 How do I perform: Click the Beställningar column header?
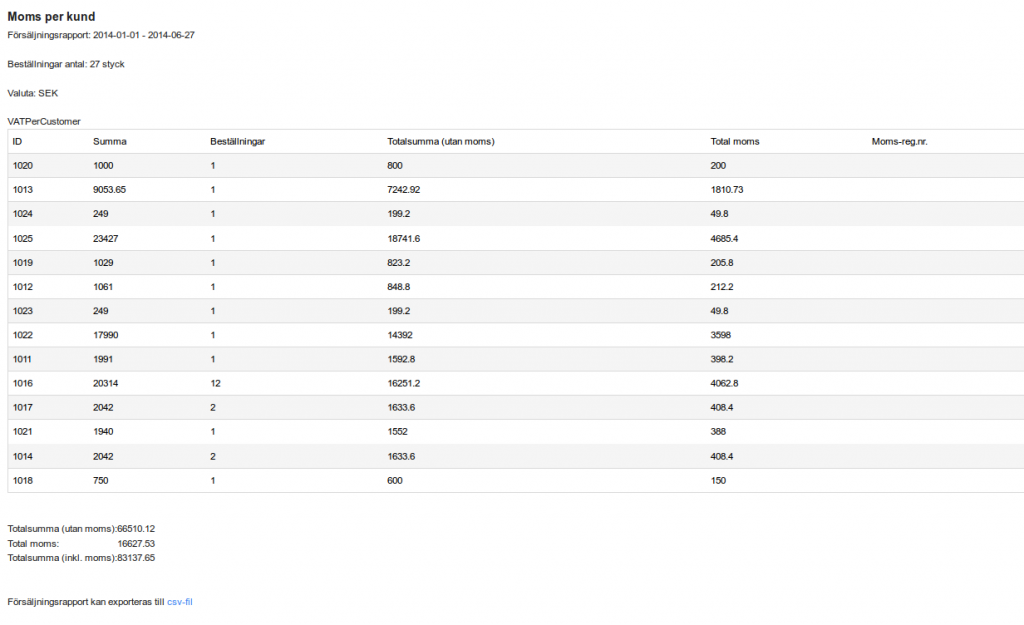coord(238,142)
